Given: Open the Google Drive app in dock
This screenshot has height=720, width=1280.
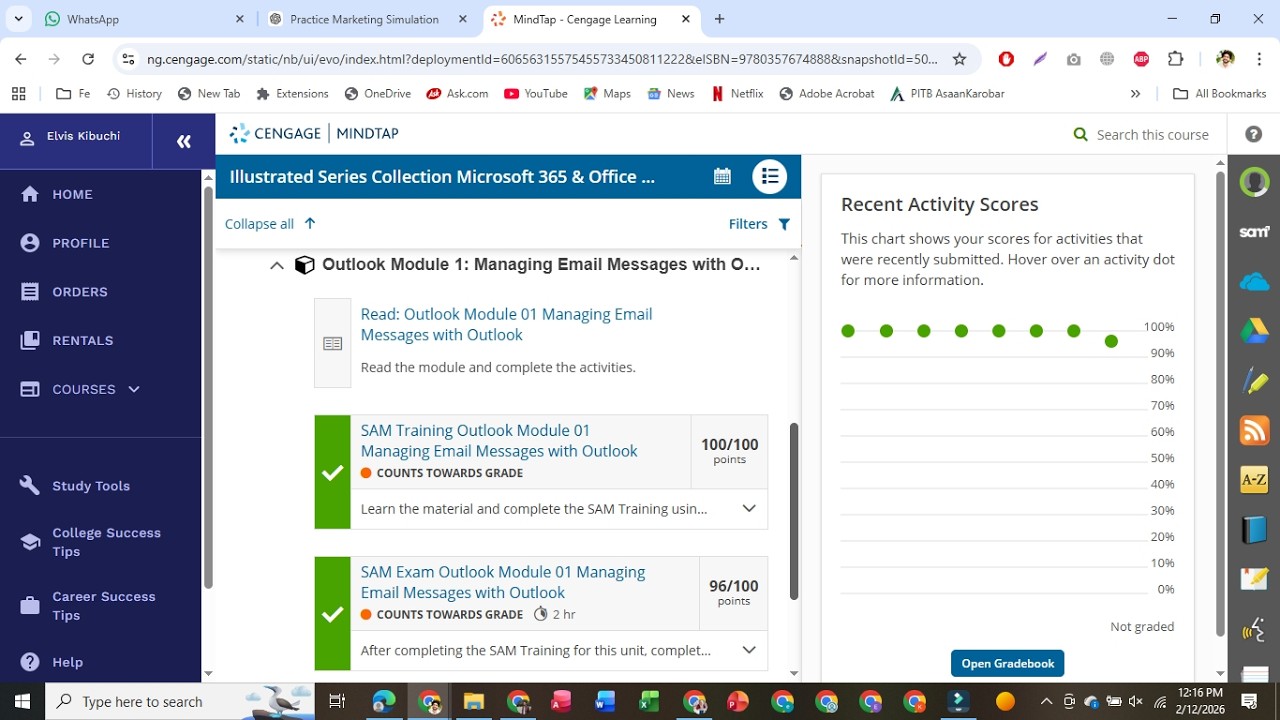Looking at the screenshot, I should [1254, 330].
